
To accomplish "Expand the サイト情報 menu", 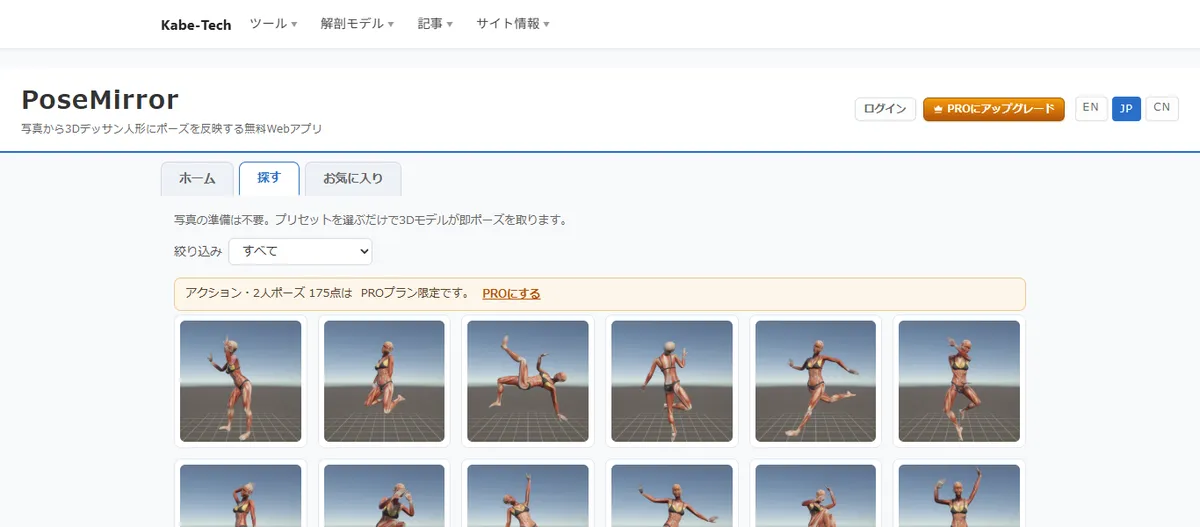I will pos(512,24).
